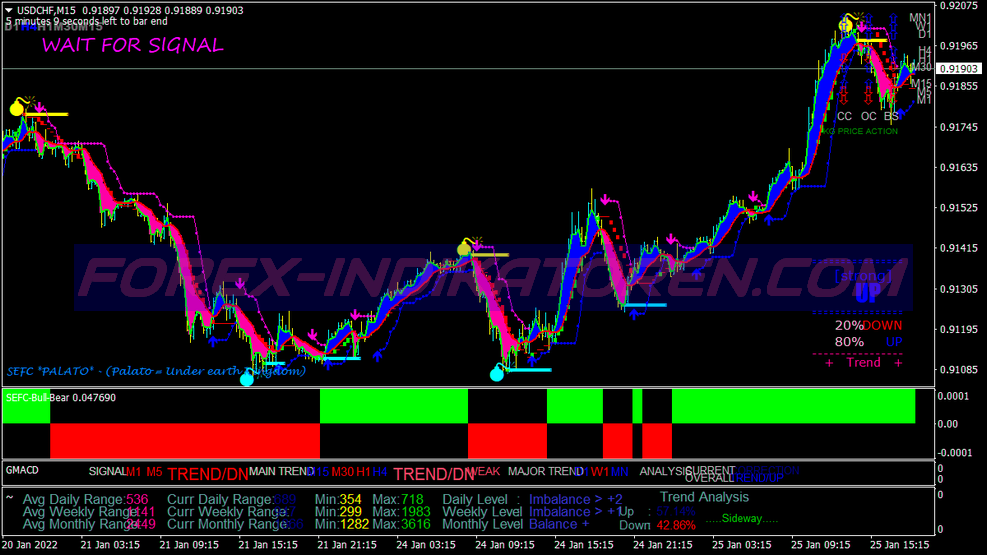Click the WAIT FOR SIGNAL label
Screen dimensions: 987x555
(x=132, y=45)
